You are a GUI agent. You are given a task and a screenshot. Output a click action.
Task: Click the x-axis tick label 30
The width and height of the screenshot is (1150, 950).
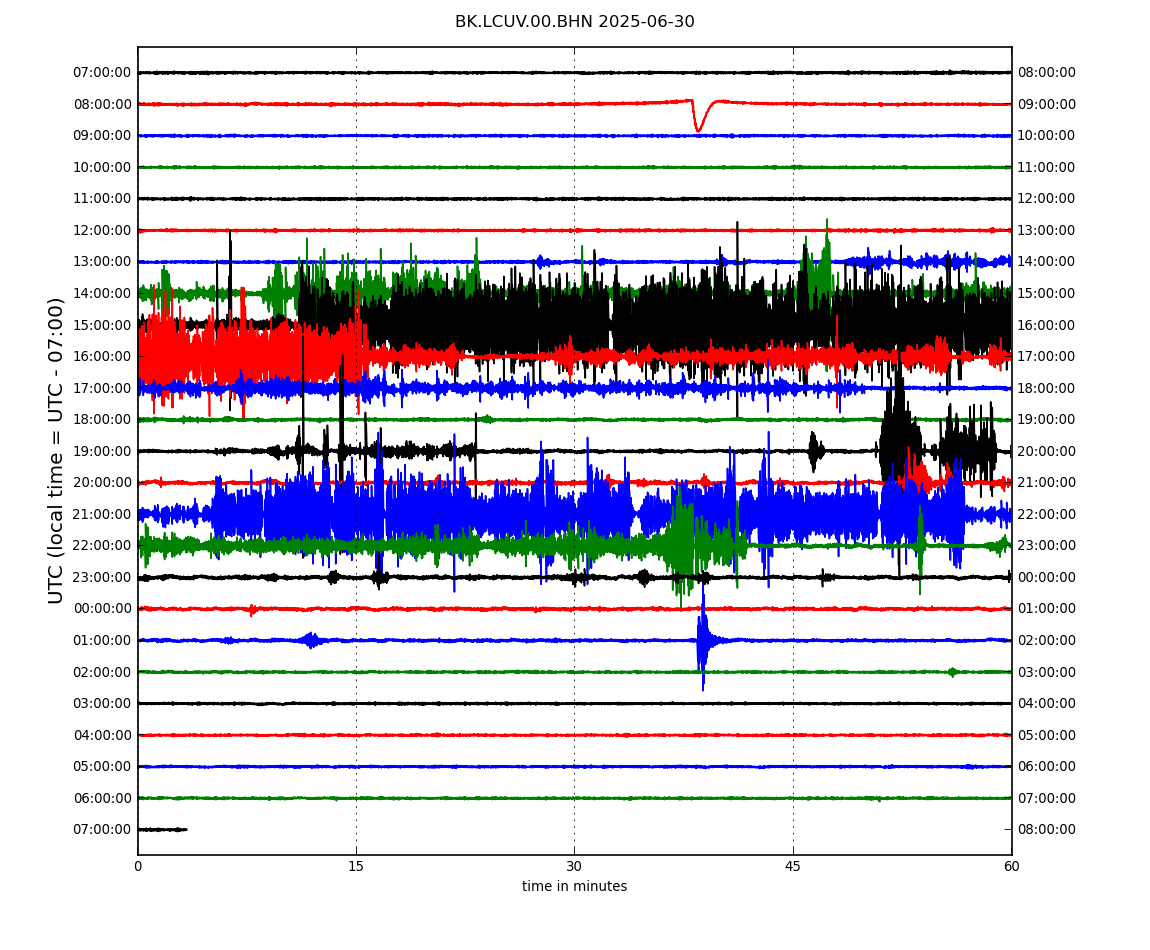point(574,866)
